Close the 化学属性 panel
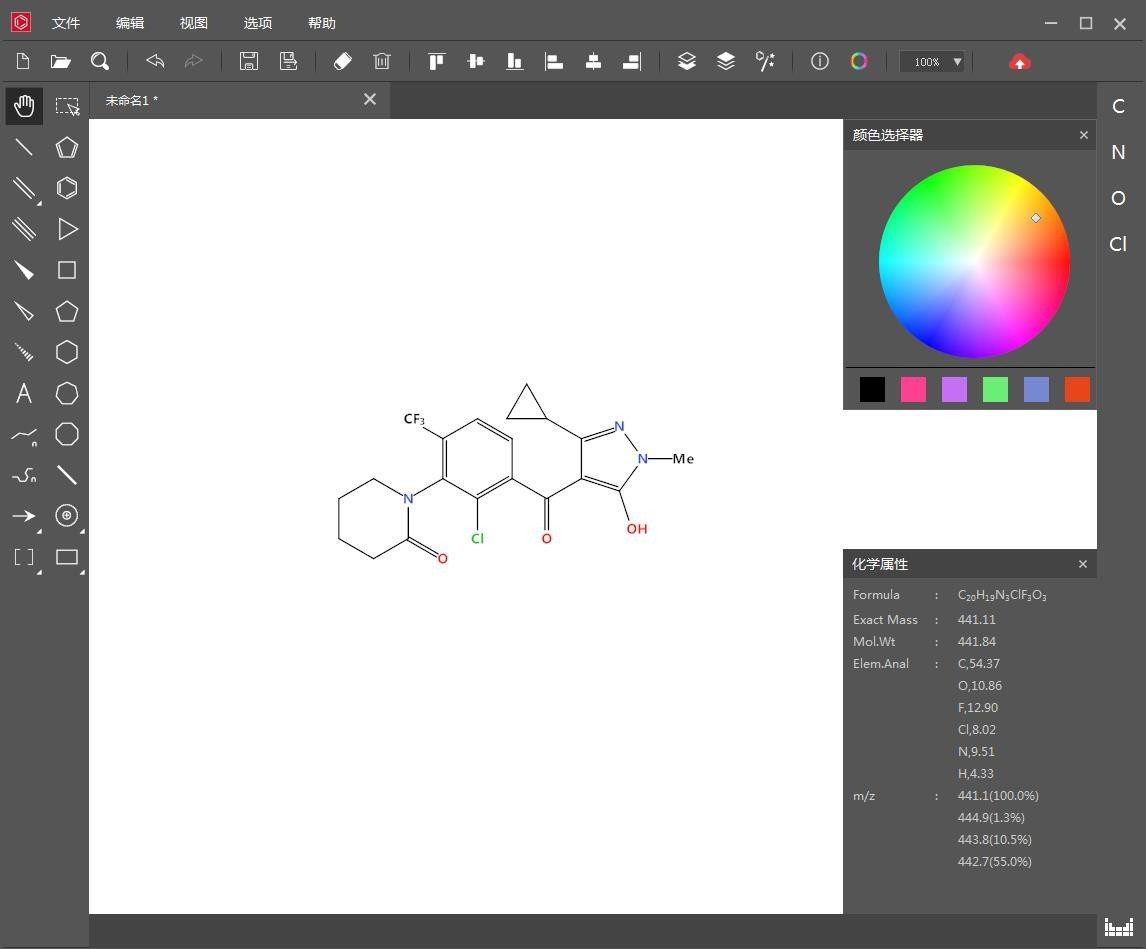Viewport: 1146px width, 949px height. click(1082, 564)
